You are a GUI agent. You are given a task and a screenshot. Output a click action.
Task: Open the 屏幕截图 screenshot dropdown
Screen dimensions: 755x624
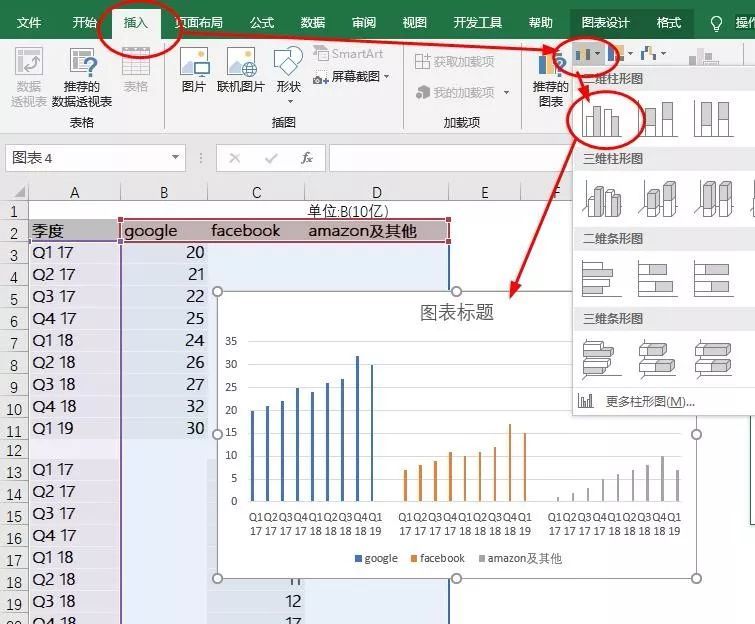coord(351,77)
